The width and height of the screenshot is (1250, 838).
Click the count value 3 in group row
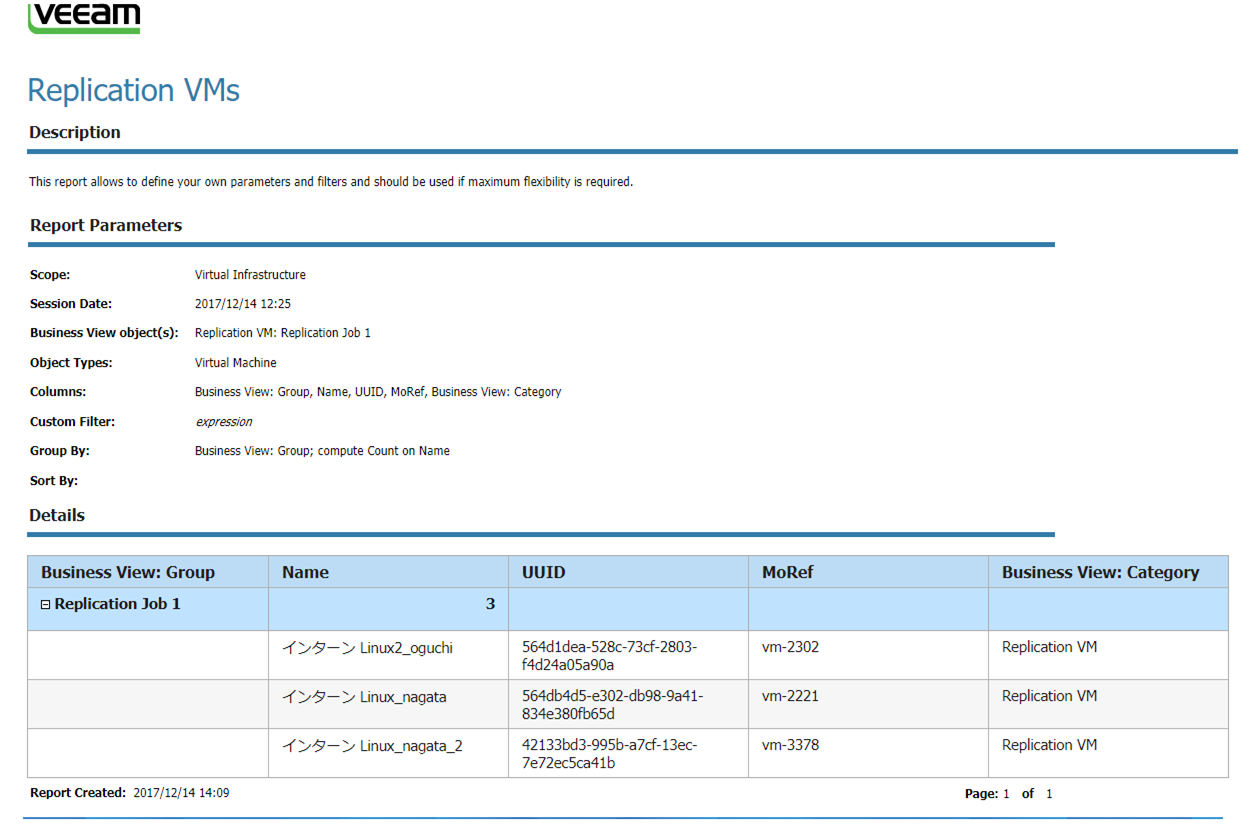[490, 604]
